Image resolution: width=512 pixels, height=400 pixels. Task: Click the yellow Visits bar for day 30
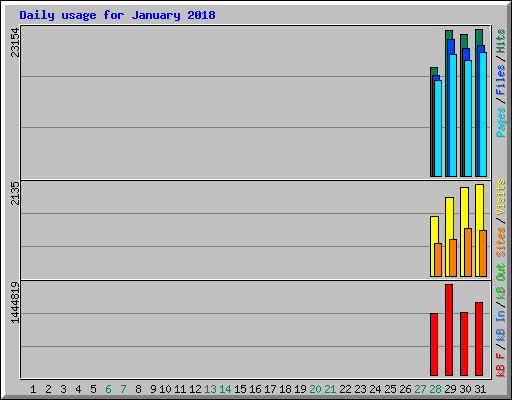463,232
